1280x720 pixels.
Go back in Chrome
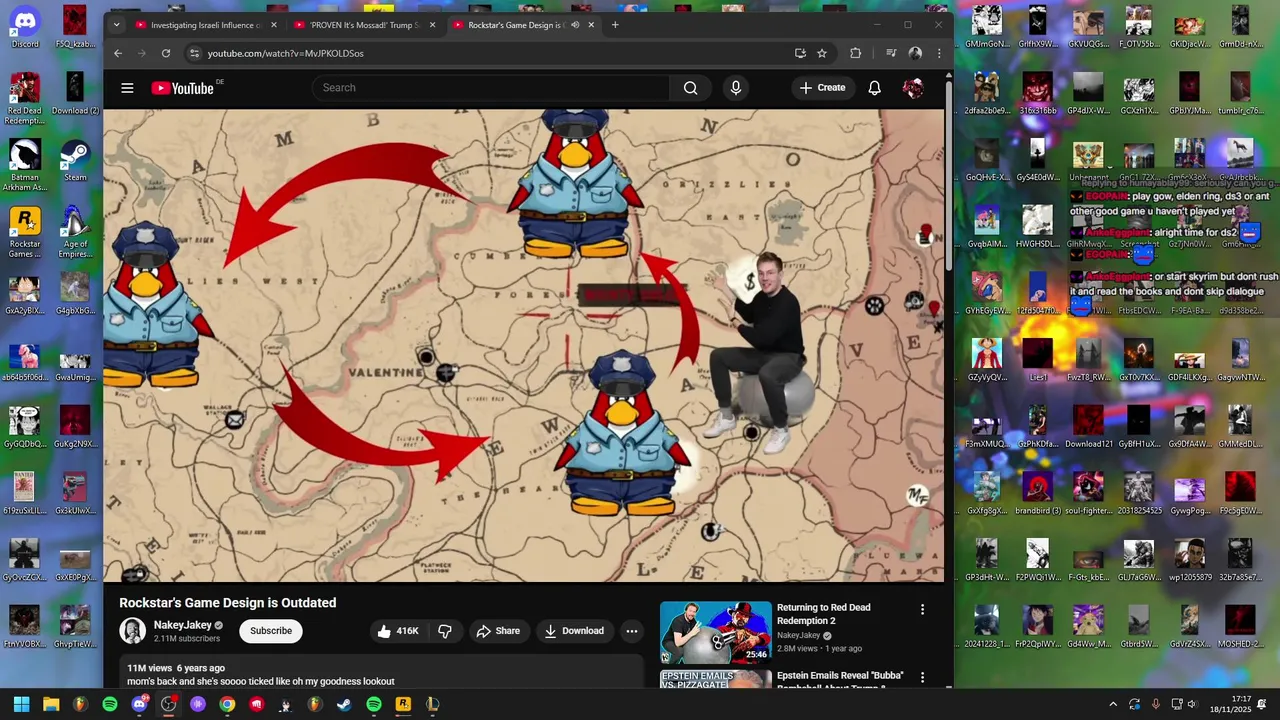[x=118, y=53]
